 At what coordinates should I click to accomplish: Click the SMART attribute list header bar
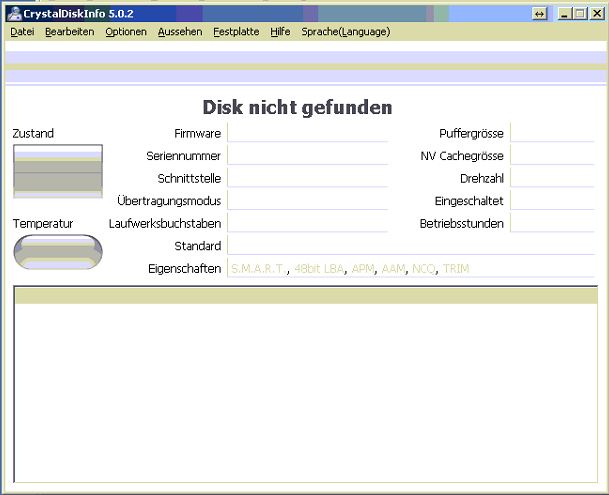305,295
